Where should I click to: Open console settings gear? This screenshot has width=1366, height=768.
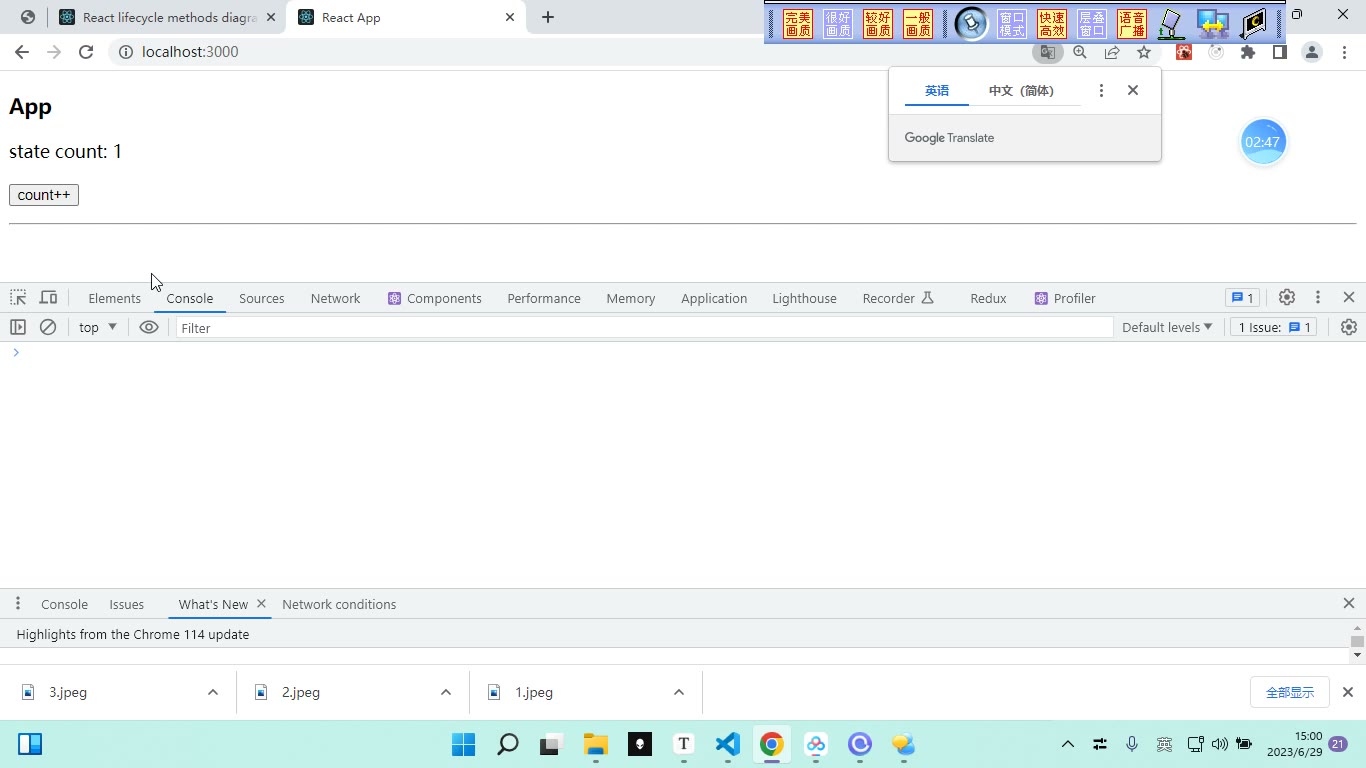[1349, 327]
